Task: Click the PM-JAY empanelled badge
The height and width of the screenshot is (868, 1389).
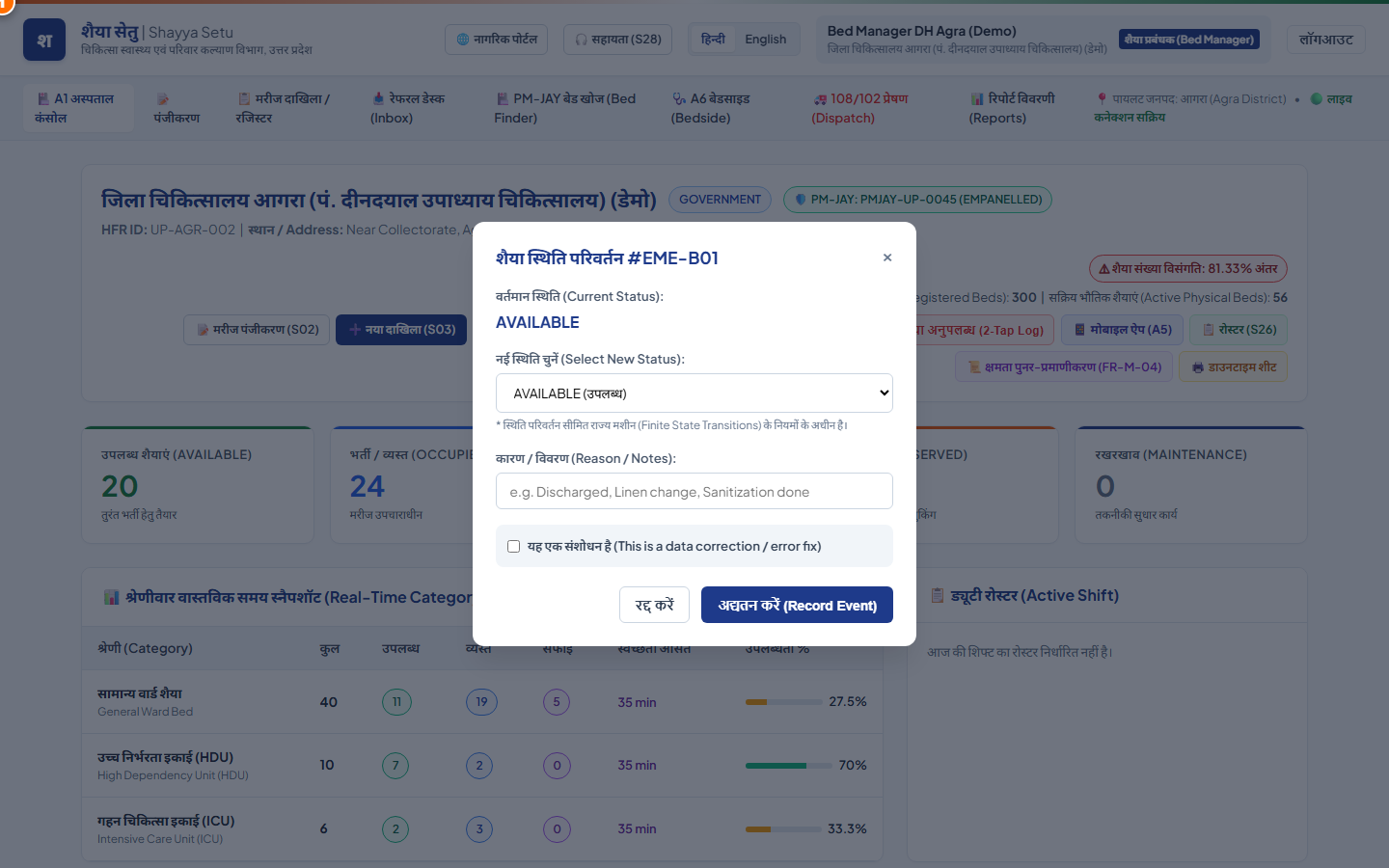Action: click(x=917, y=200)
